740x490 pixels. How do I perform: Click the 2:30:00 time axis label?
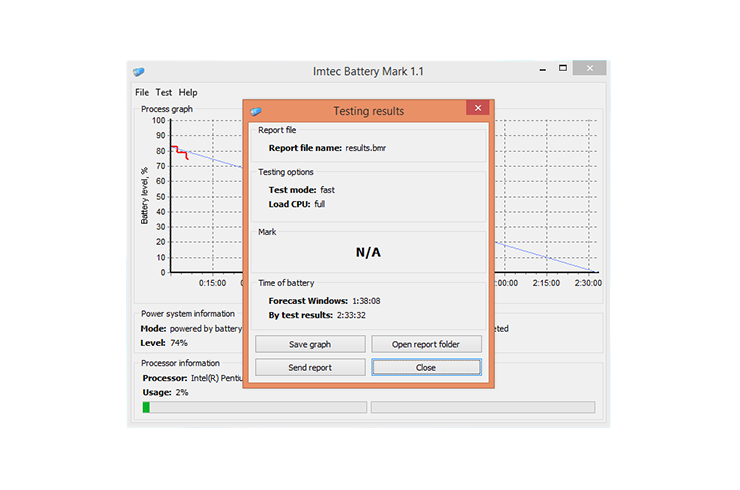[588, 283]
